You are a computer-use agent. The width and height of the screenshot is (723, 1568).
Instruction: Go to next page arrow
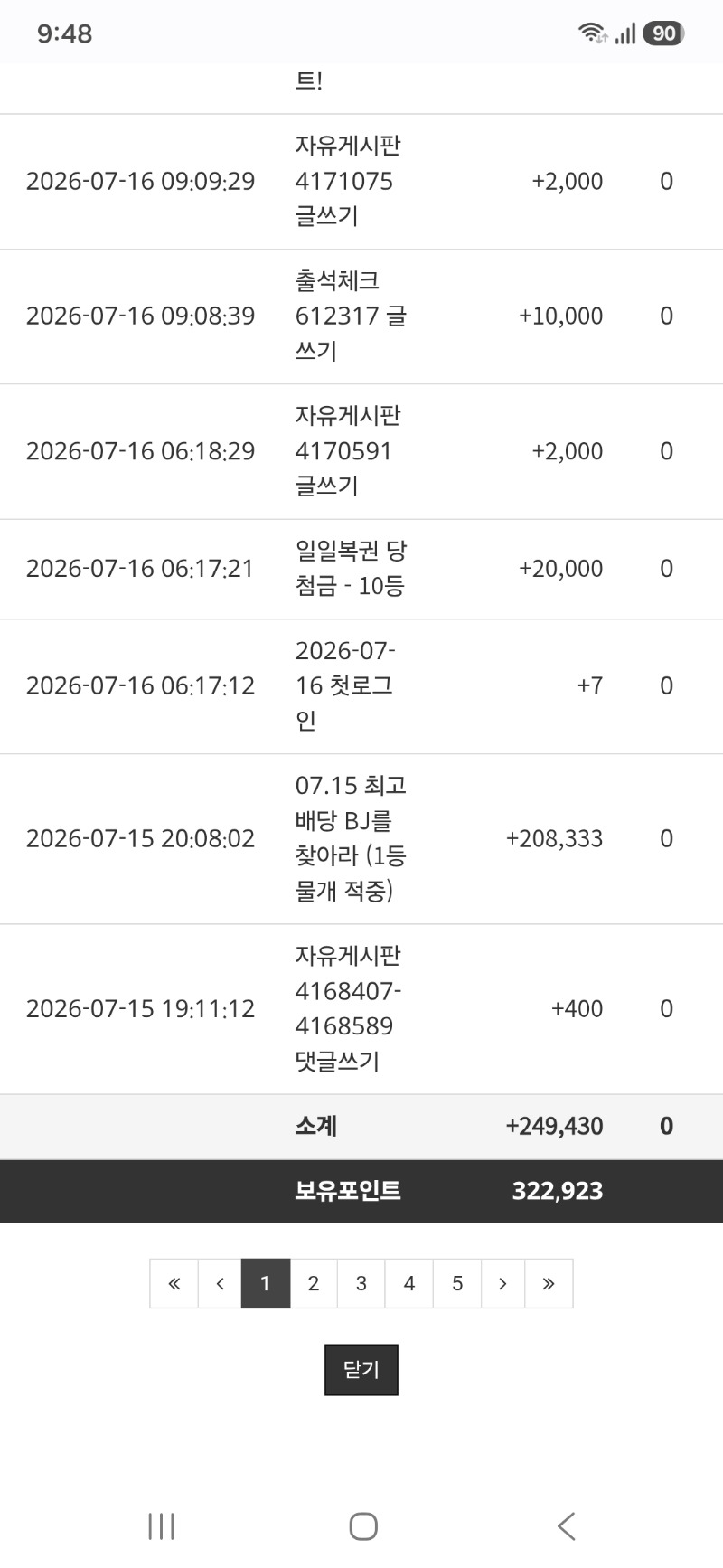502,1283
